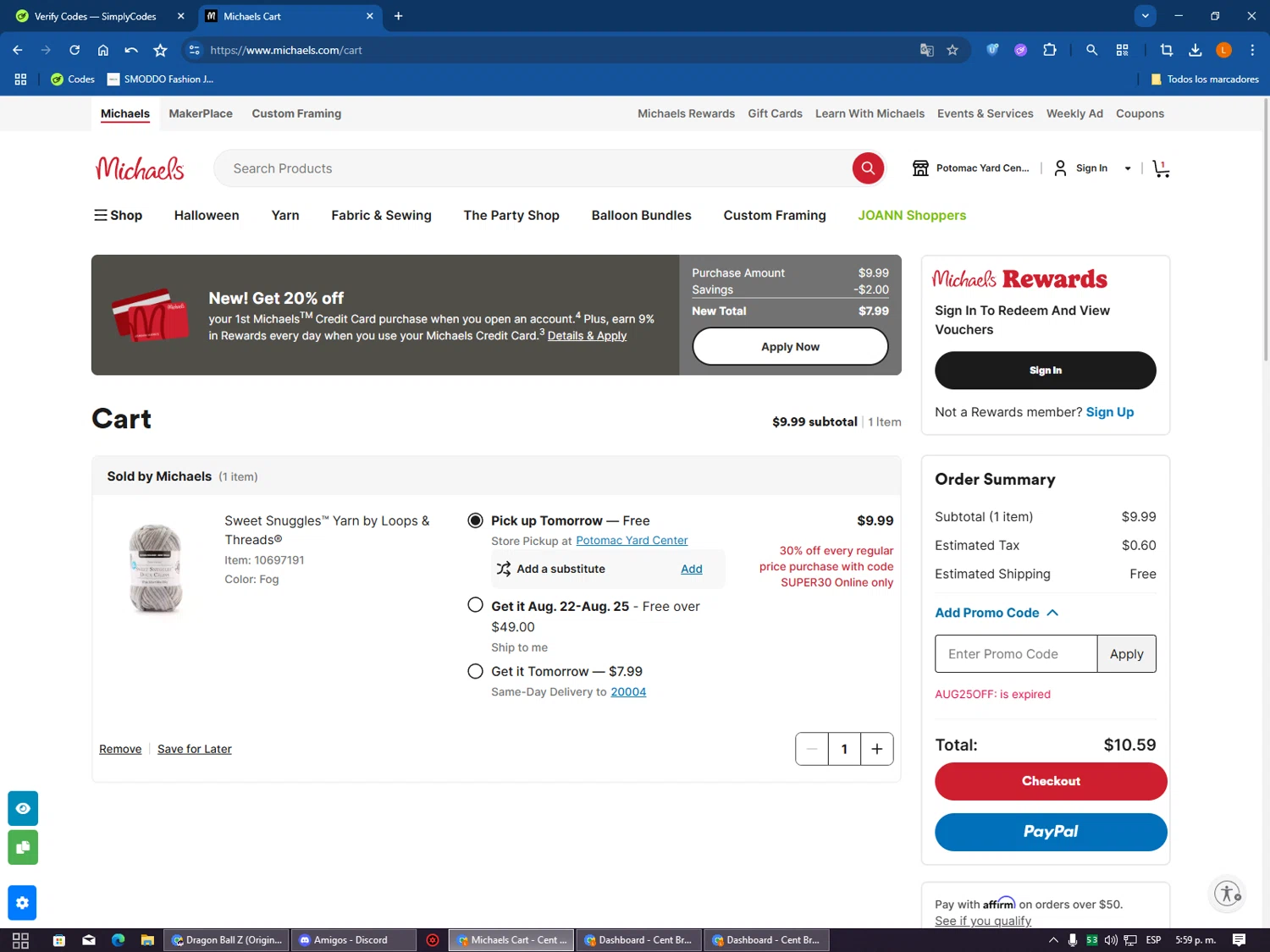The image size is (1270, 952).
Task: Click the blue eye extension button
Action: pyautogui.click(x=23, y=808)
